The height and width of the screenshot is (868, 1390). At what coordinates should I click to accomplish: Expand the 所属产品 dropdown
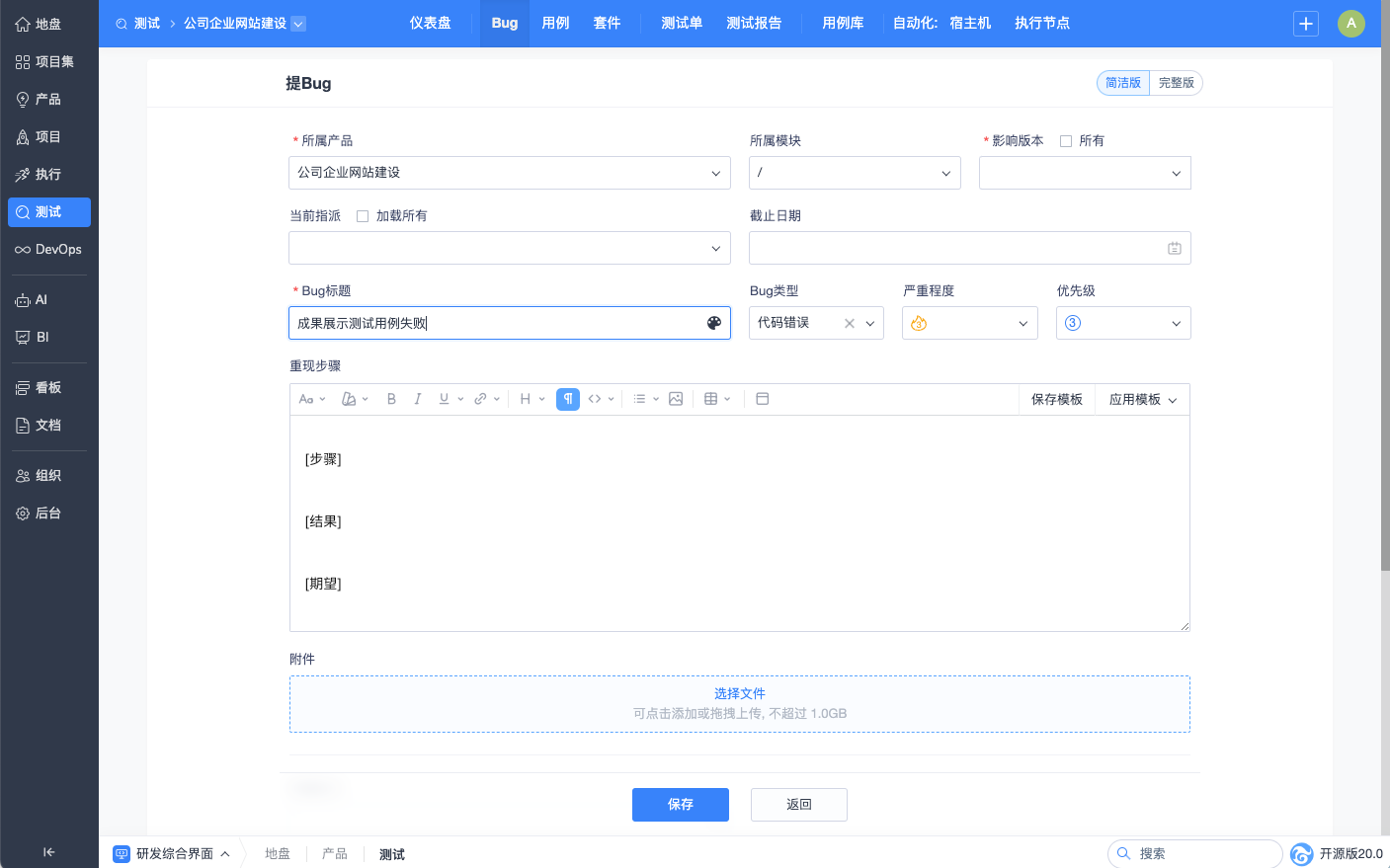point(509,173)
